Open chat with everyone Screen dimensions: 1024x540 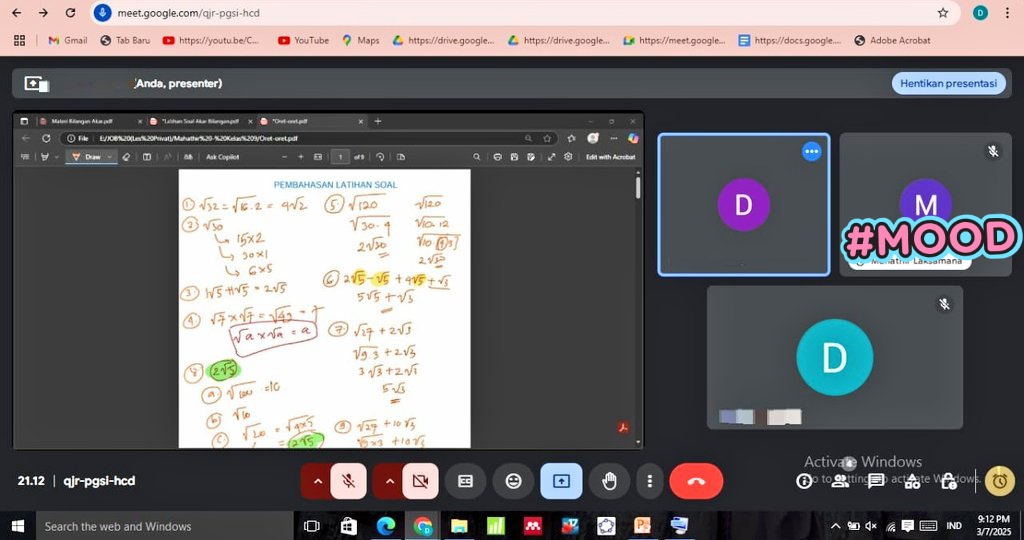[876, 481]
